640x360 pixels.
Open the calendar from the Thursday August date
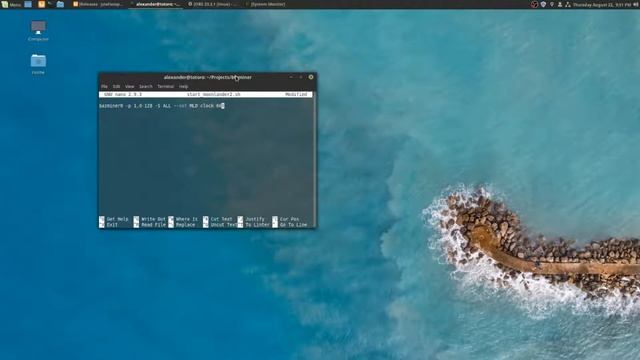point(602,4)
